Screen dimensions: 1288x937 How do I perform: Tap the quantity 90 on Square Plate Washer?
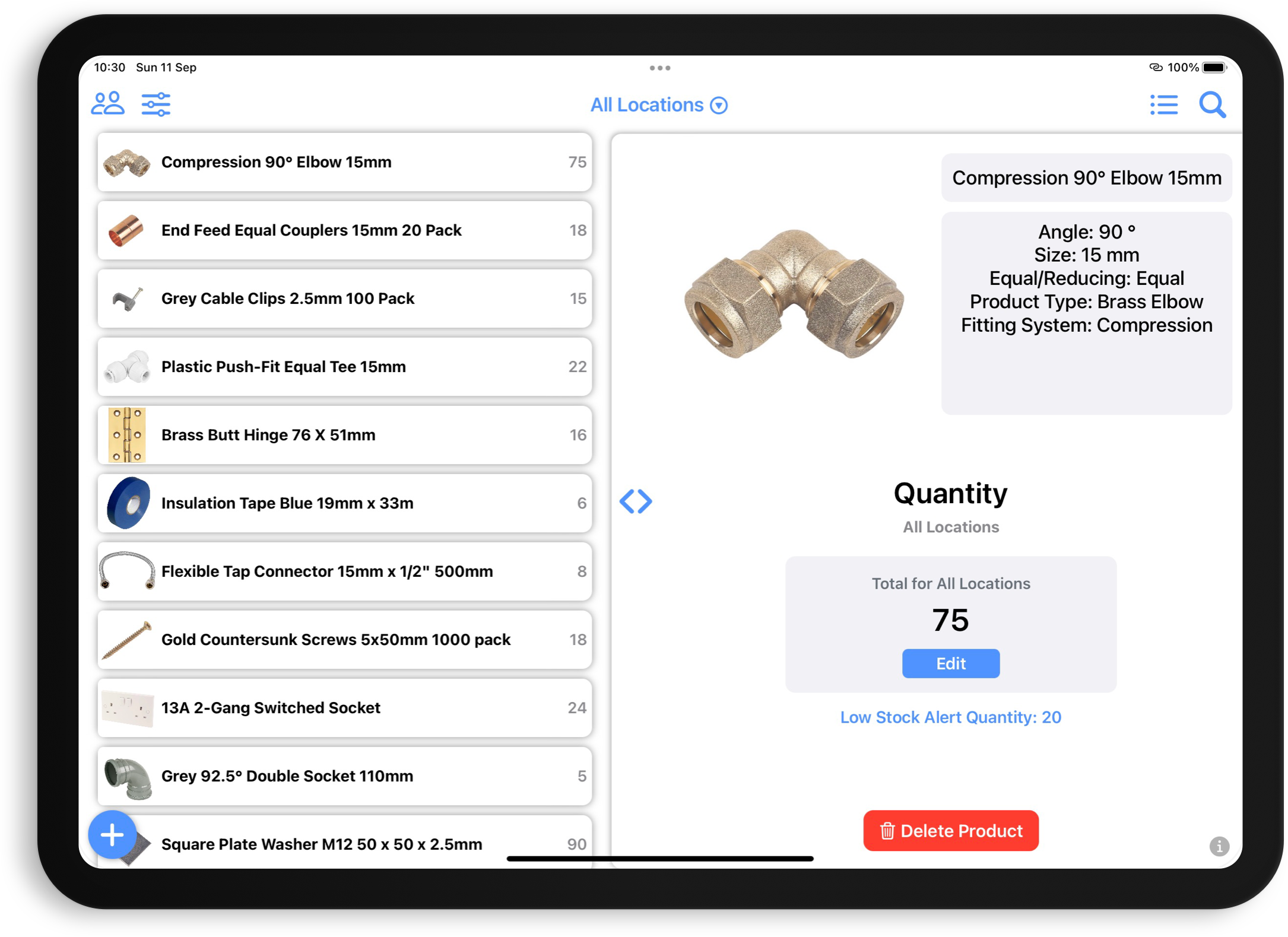tap(576, 844)
